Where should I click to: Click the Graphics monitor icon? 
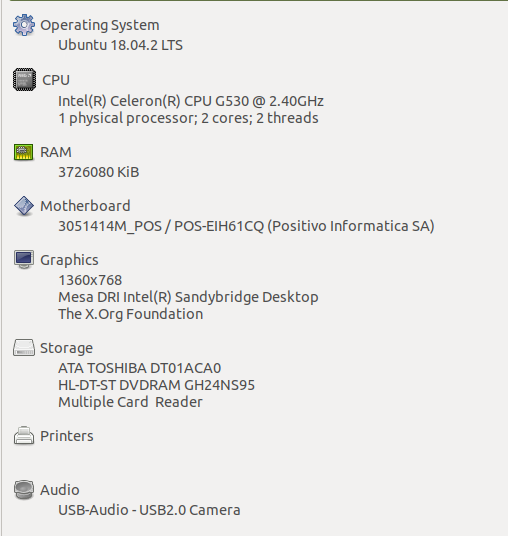tap(24, 259)
